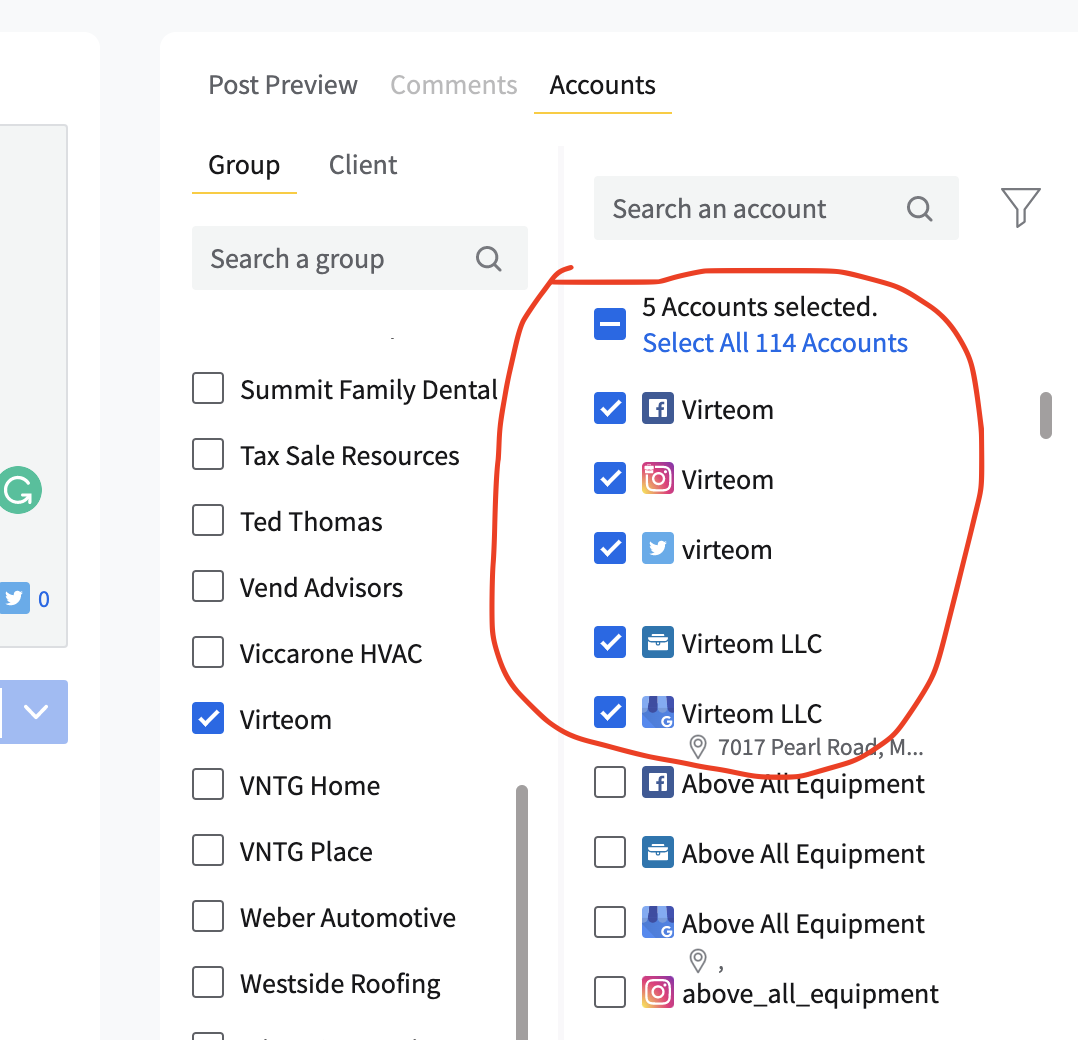The height and width of the screenshot is (1040, 1078).
Task: Toggle the accounts selected master checkbox
Action: (x=610, y=324)
